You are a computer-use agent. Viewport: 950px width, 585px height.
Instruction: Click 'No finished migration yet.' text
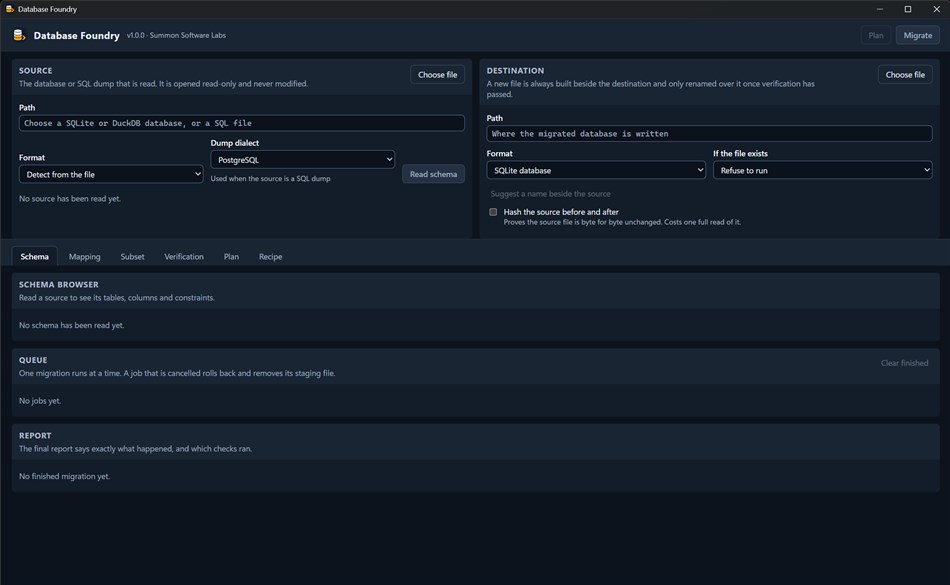[64, 477]
